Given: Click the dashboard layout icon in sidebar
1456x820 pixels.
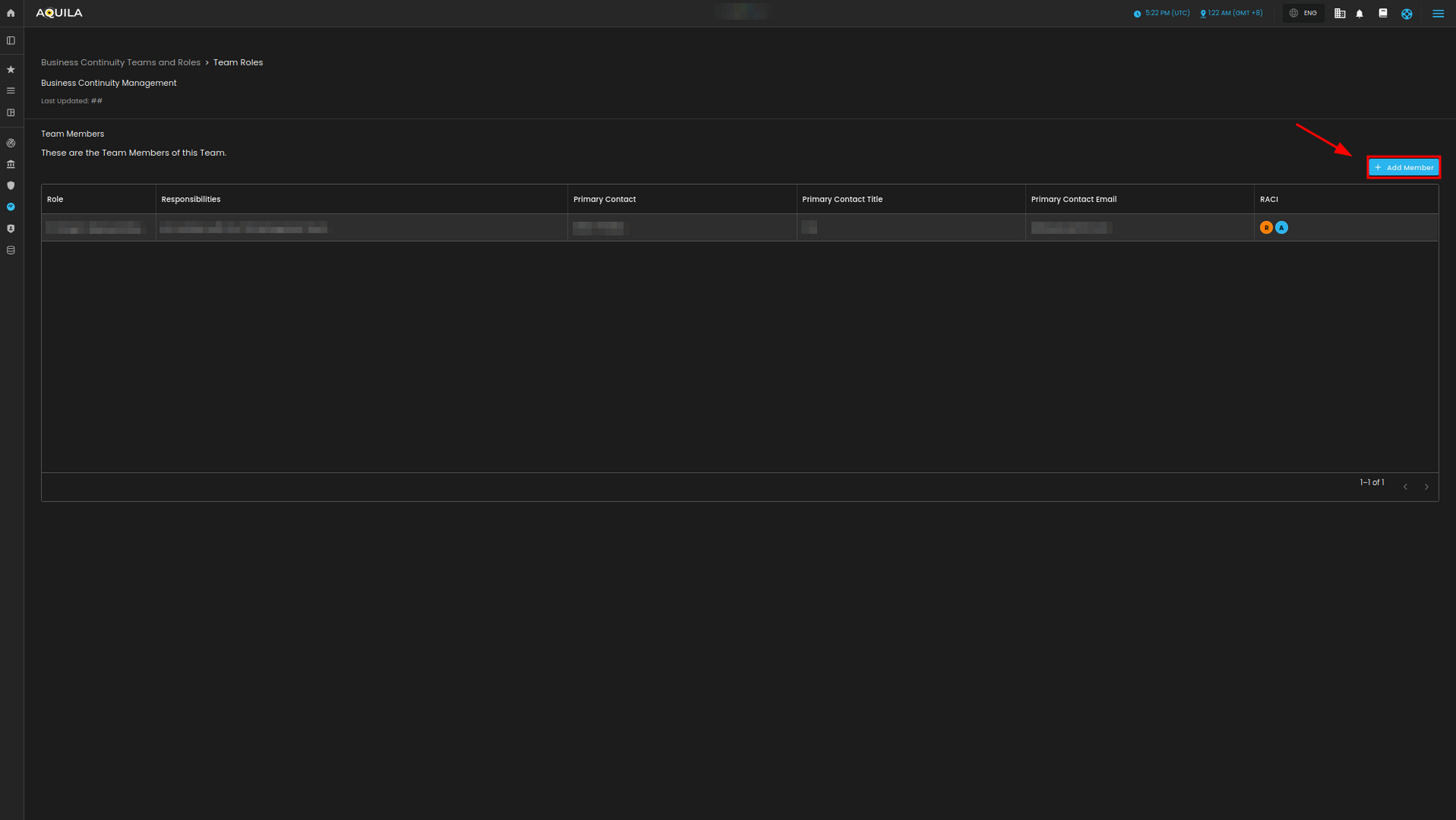Looking at the screenshot, I should tap(11, 112).
